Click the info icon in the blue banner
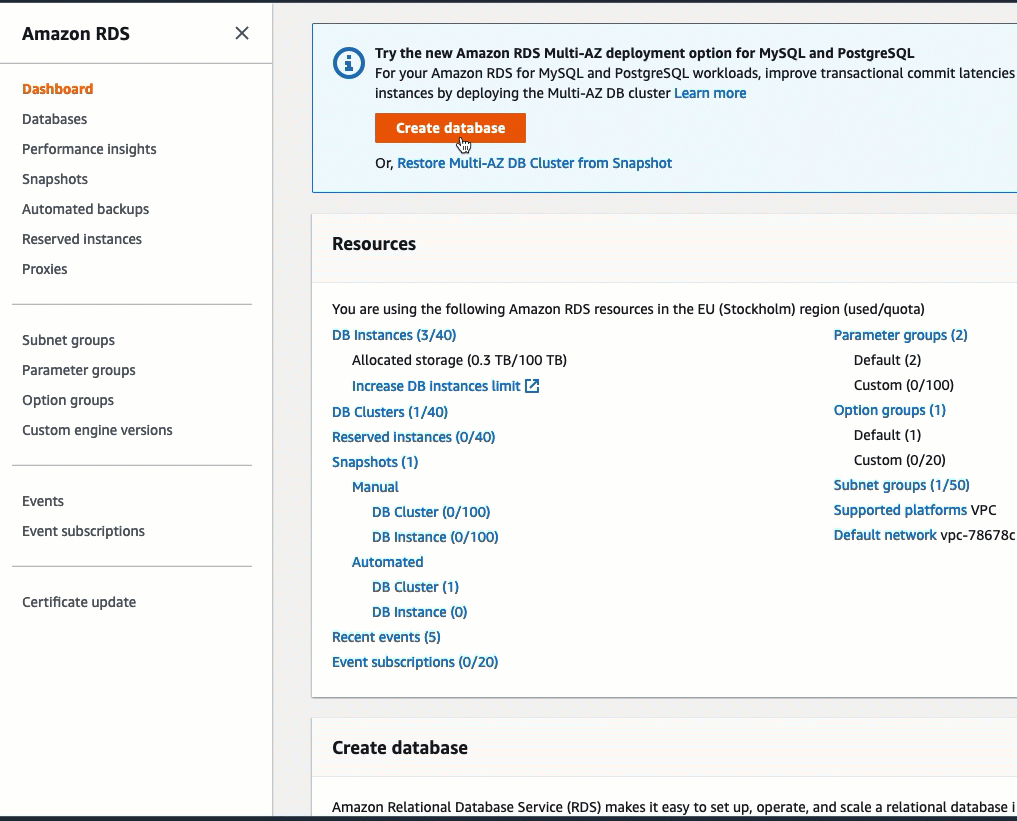This screenshot has height=821, width=1017. (x=347, y=63)
